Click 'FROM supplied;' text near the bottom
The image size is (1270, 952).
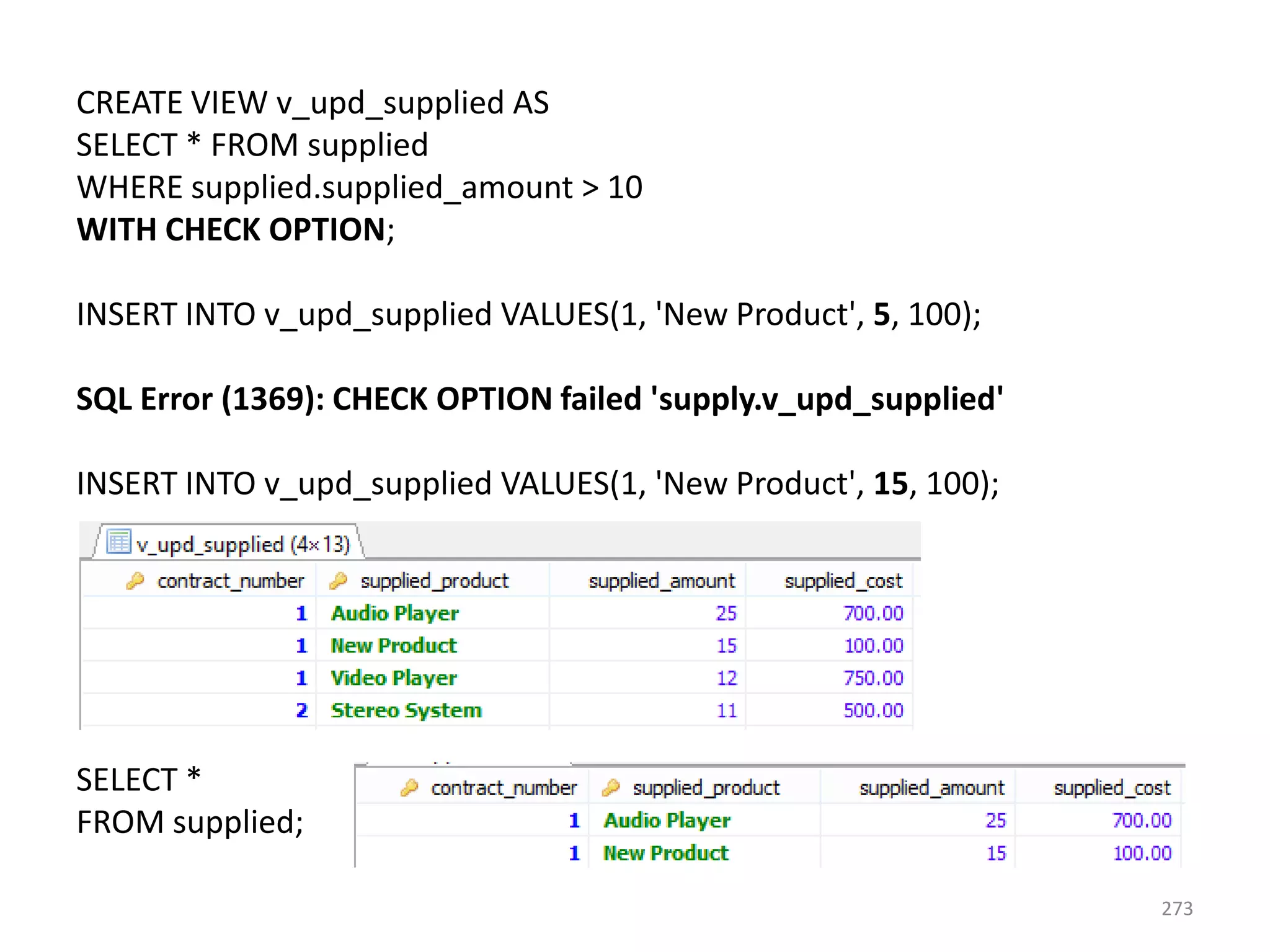click(x=190, y=823)
